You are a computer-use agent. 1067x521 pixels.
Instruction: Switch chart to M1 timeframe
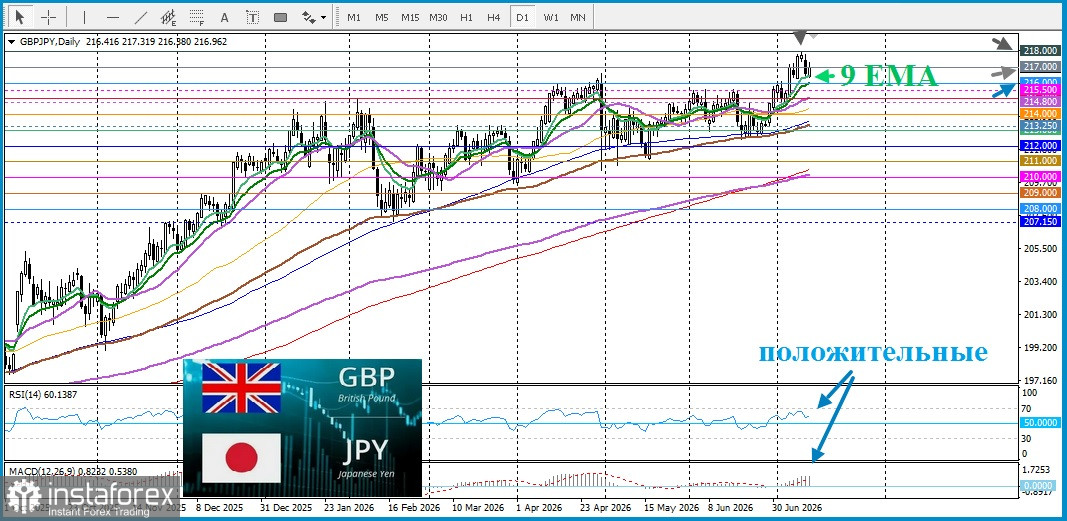coord(354,18)
